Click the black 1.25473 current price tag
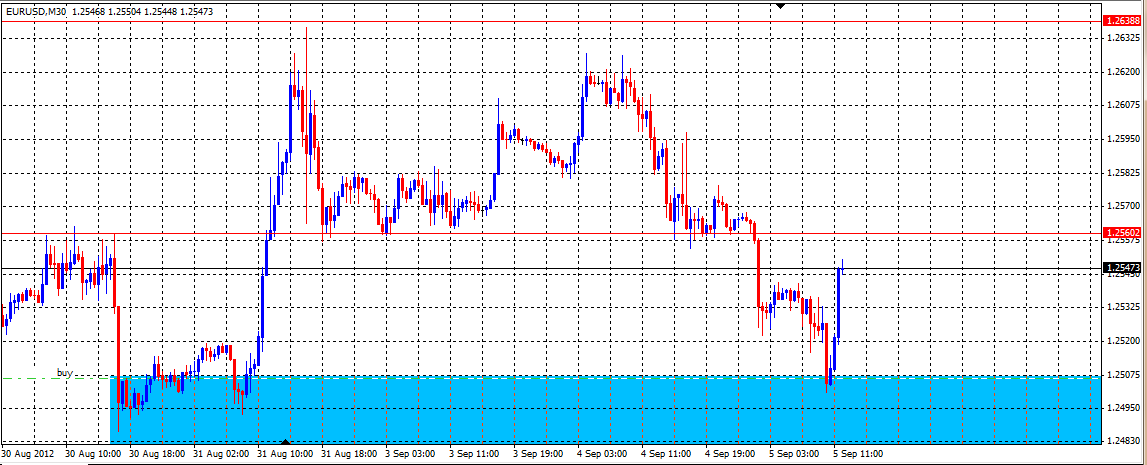The height and width of the screenshot is (465, 1147). [1121, 268]
